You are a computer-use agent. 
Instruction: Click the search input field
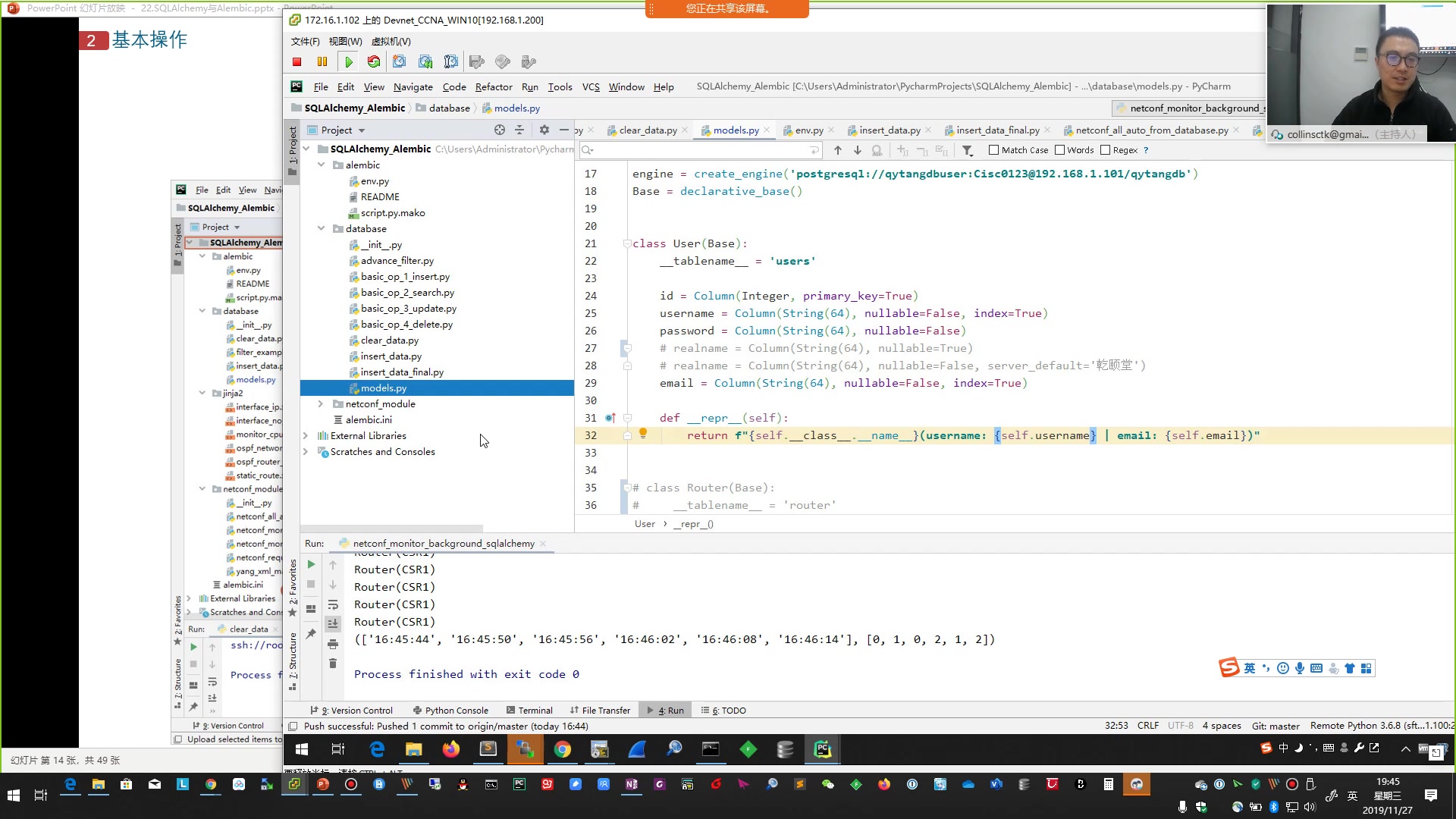[x=700, y=150]
